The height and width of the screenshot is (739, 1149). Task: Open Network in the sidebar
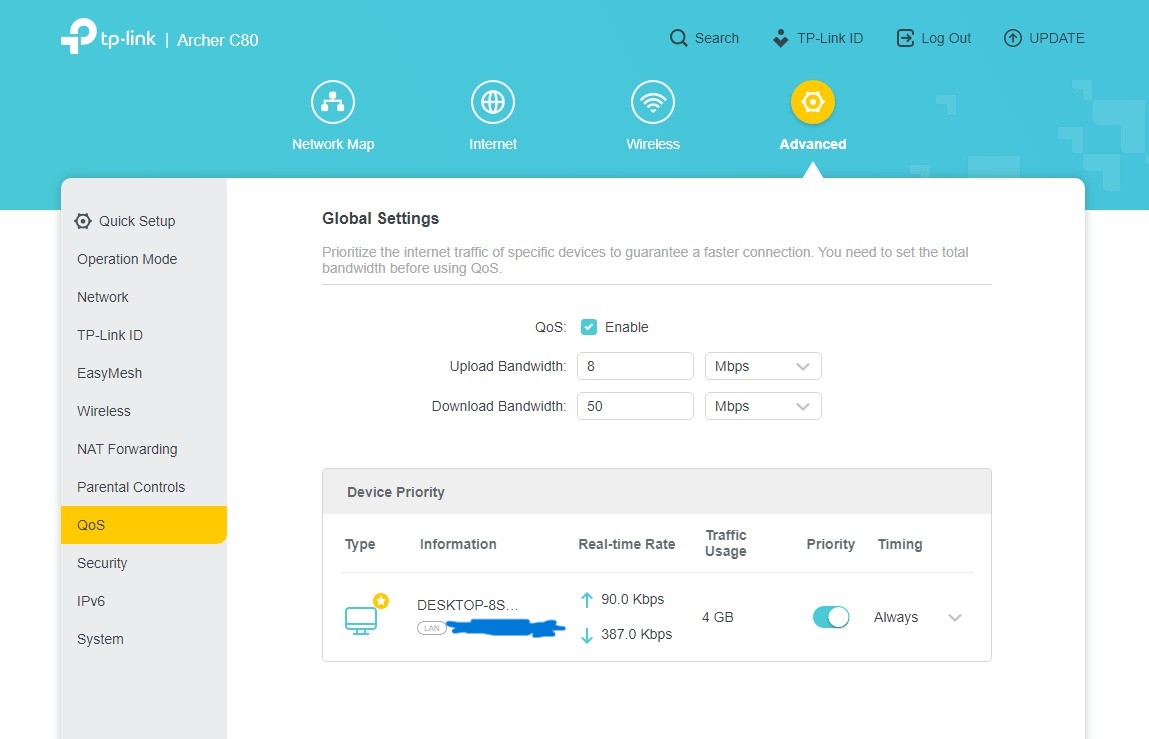click(x=144, y=297)
